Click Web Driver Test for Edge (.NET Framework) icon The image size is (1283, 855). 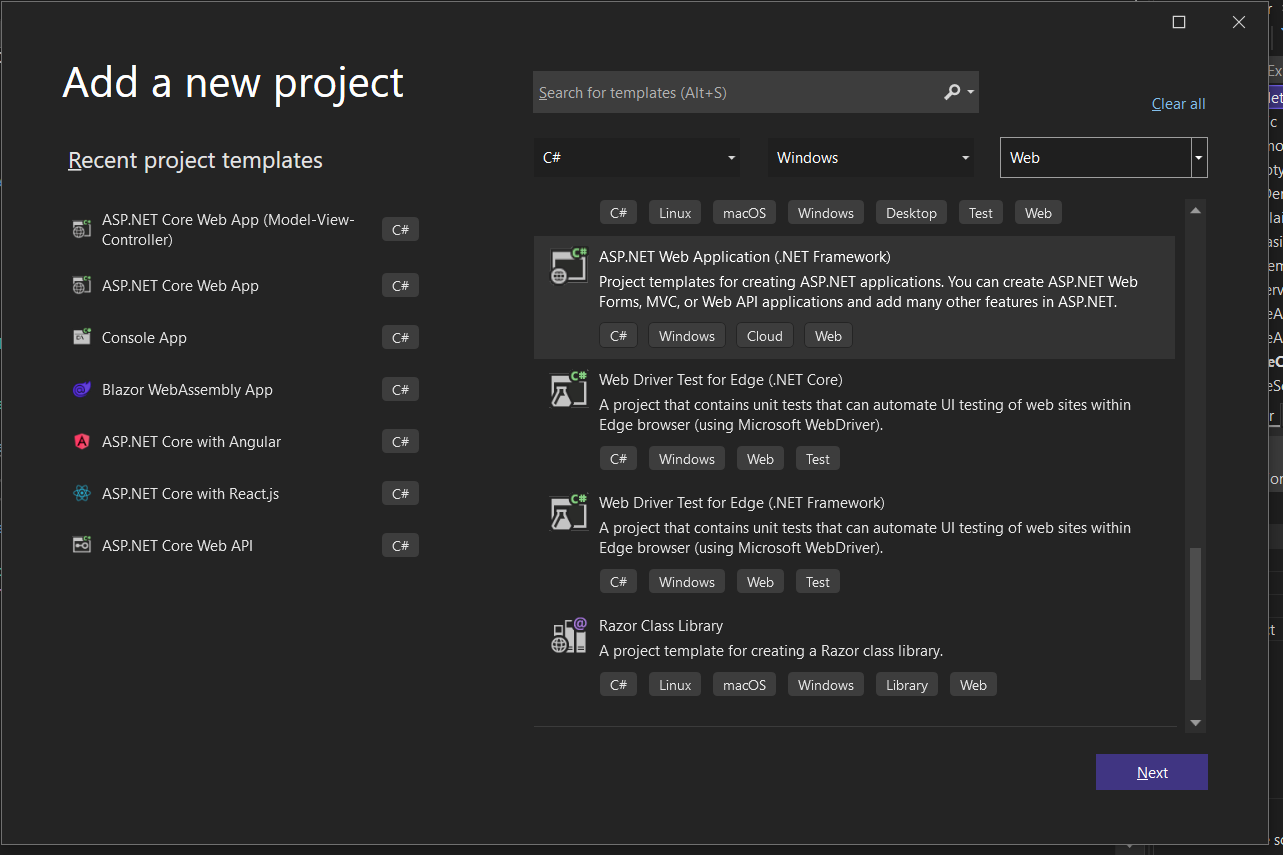point(568,512)
